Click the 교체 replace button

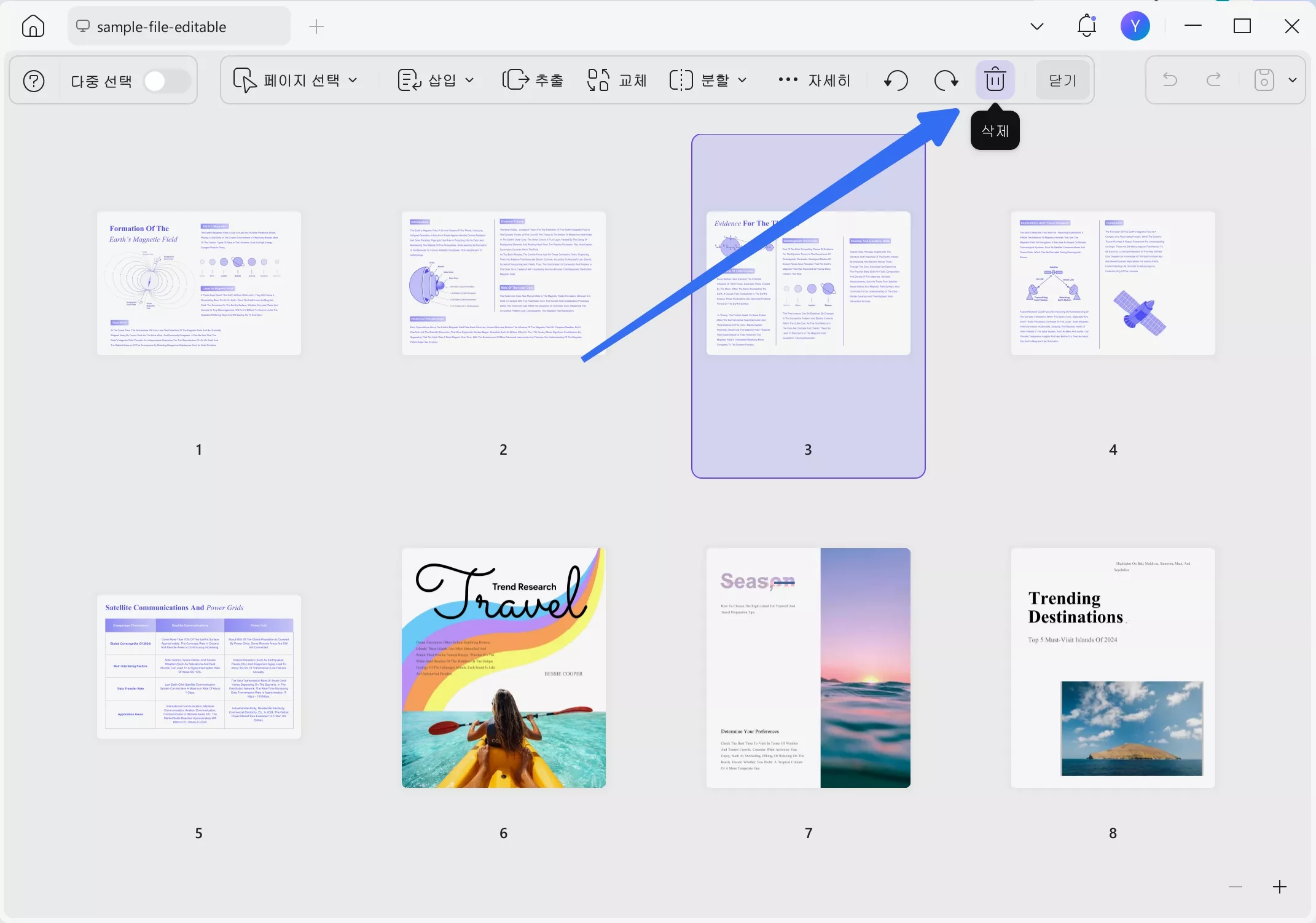(617, 80)
